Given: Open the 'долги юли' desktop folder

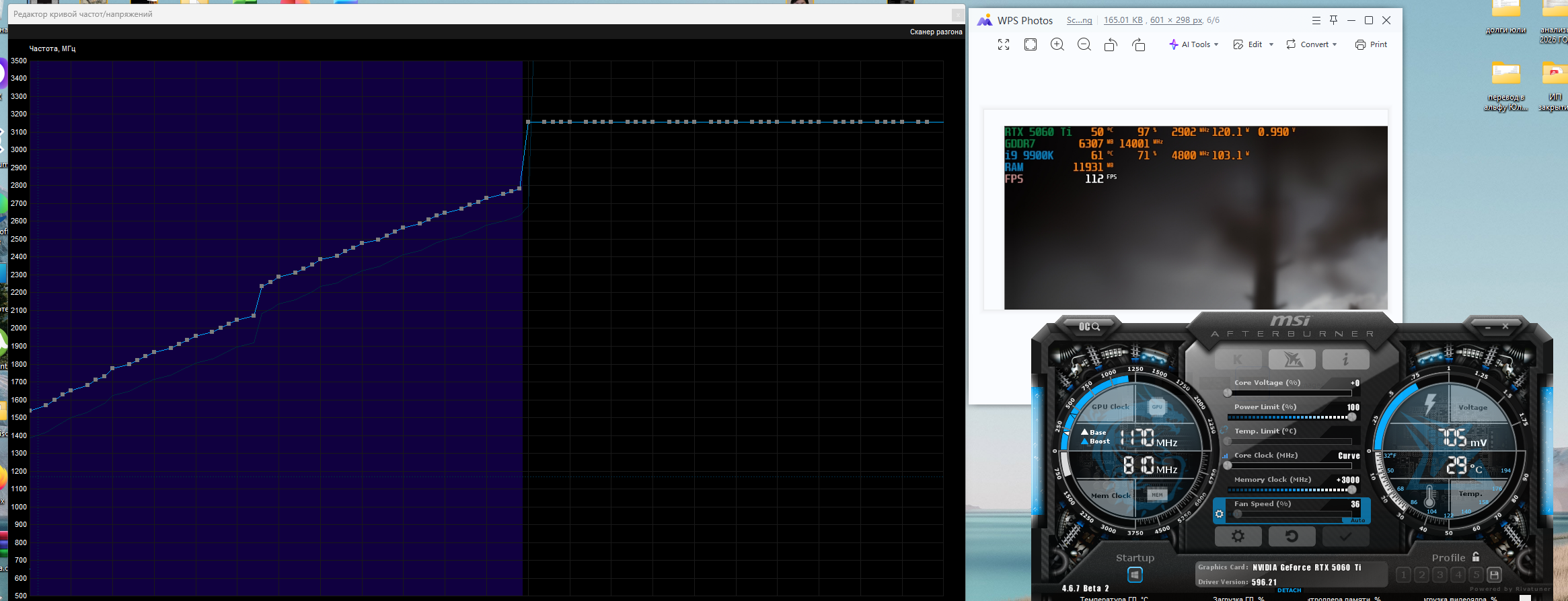Looking at the screenshot, I should (1505, 17).
